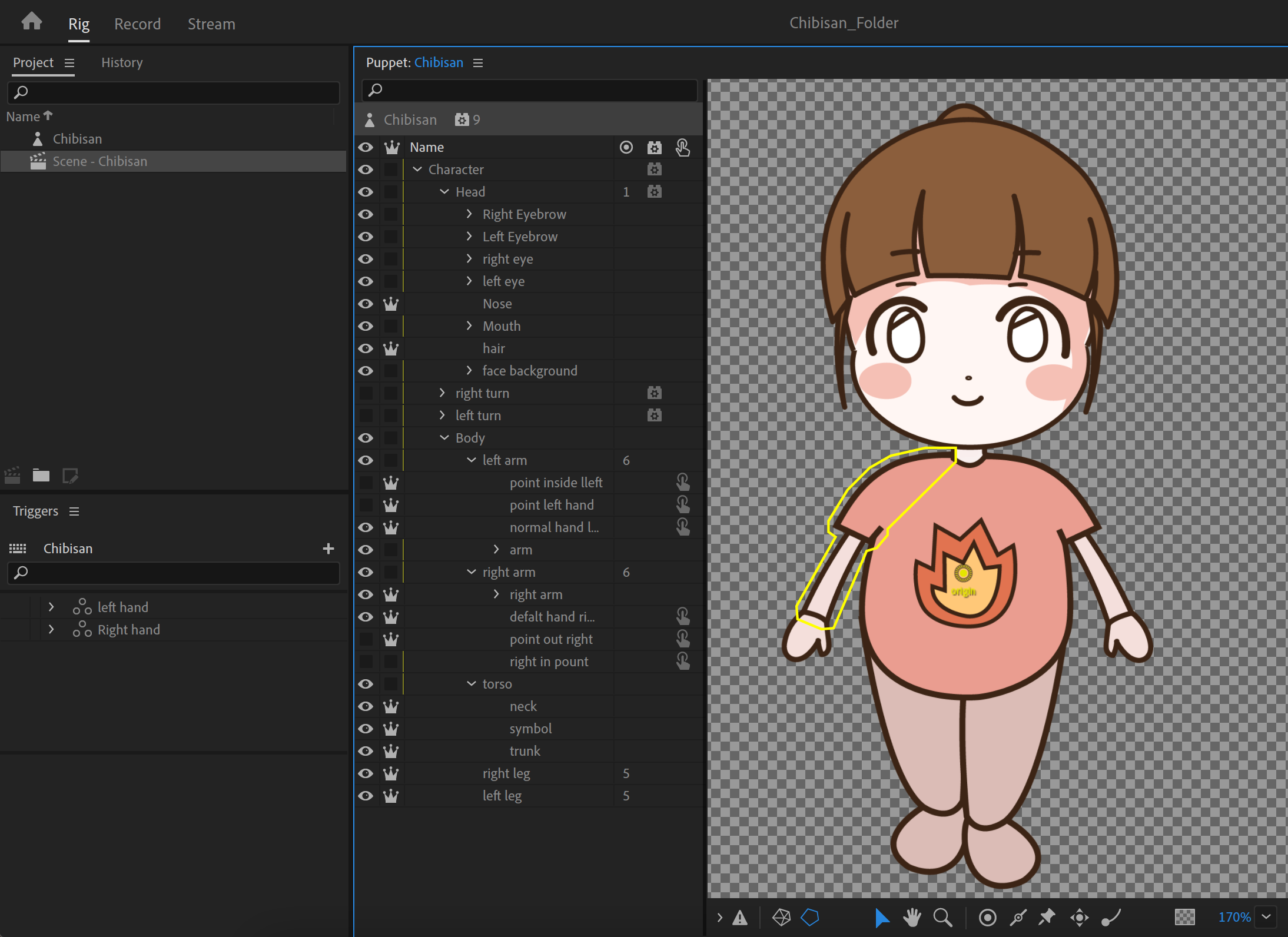Select the Stick tool

tap(1018, 917)
